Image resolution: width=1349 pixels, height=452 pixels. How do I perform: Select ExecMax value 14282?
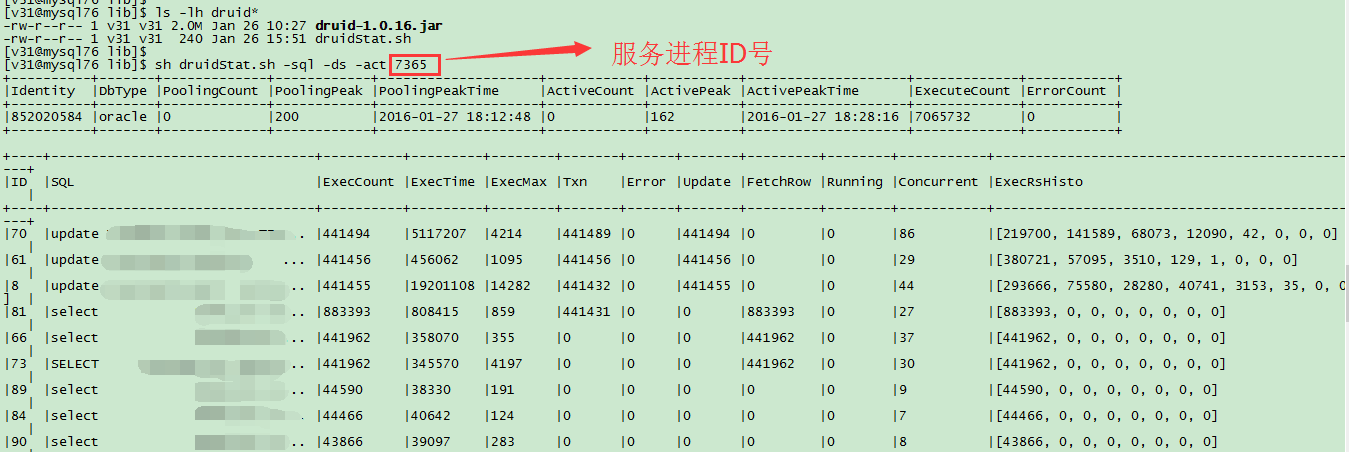(510, 286)
